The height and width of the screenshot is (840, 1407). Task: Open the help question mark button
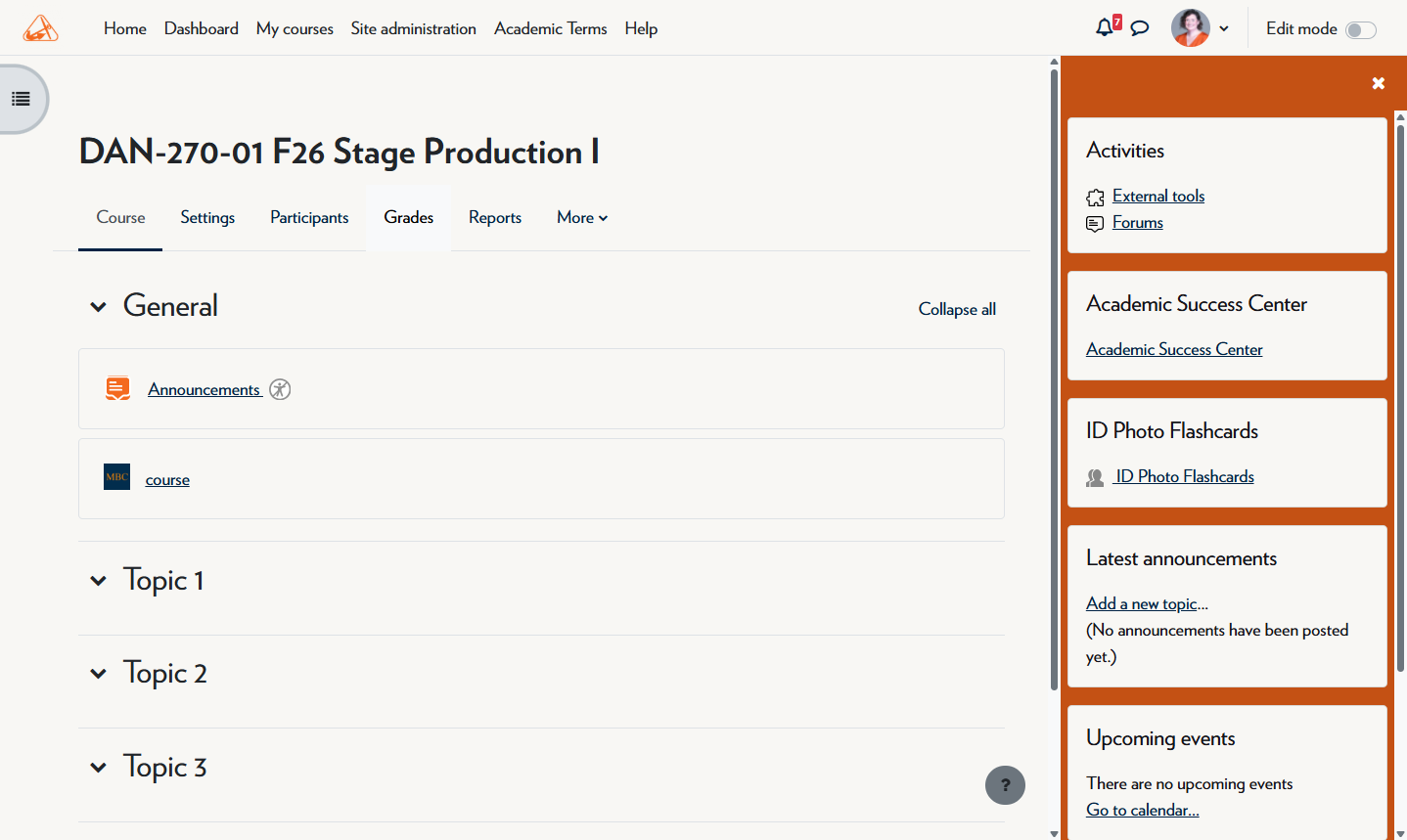1005,785
